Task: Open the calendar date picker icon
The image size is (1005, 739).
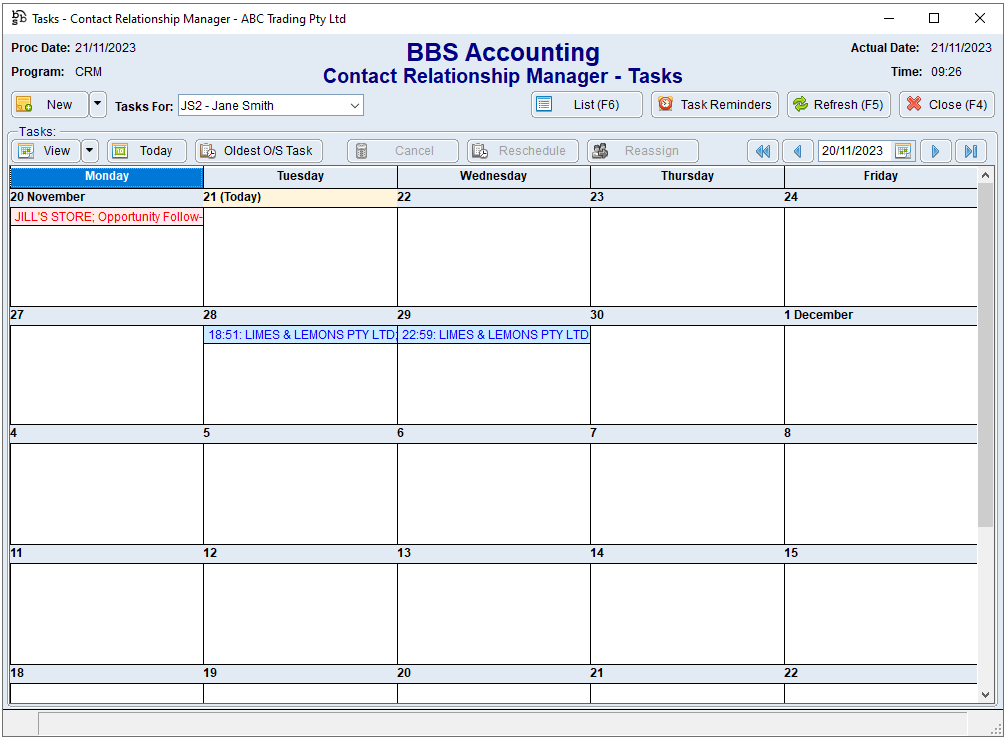Action: coord(902,150)
